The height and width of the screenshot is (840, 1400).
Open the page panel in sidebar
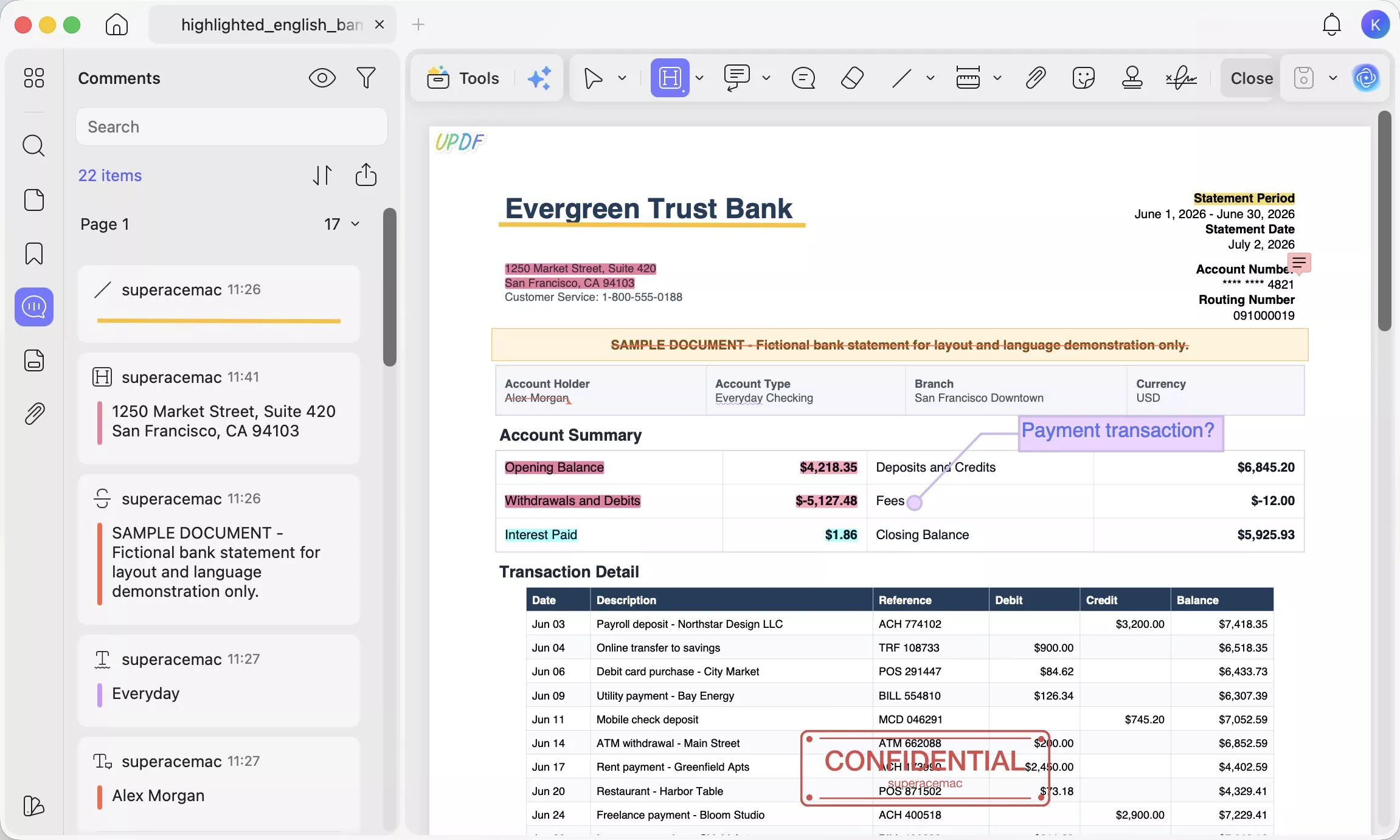click(34, 200)
